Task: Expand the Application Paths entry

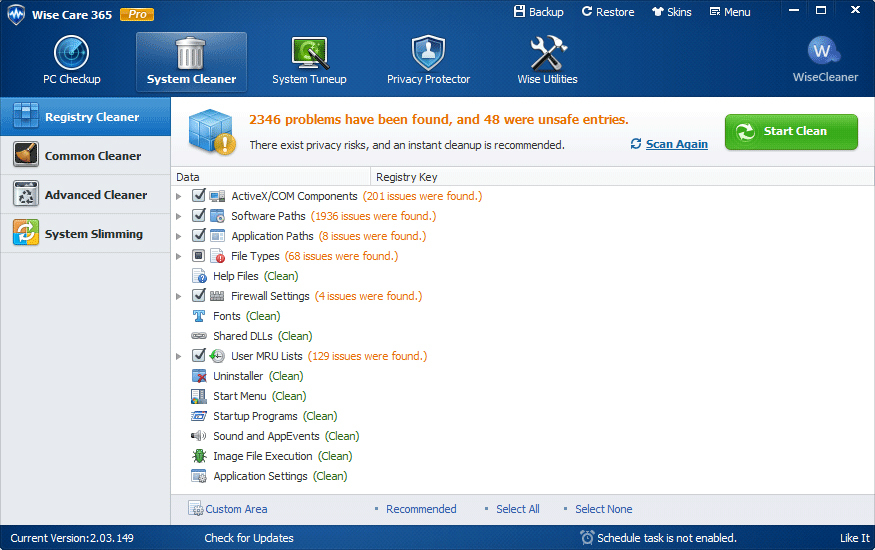Action: [179, 236]
